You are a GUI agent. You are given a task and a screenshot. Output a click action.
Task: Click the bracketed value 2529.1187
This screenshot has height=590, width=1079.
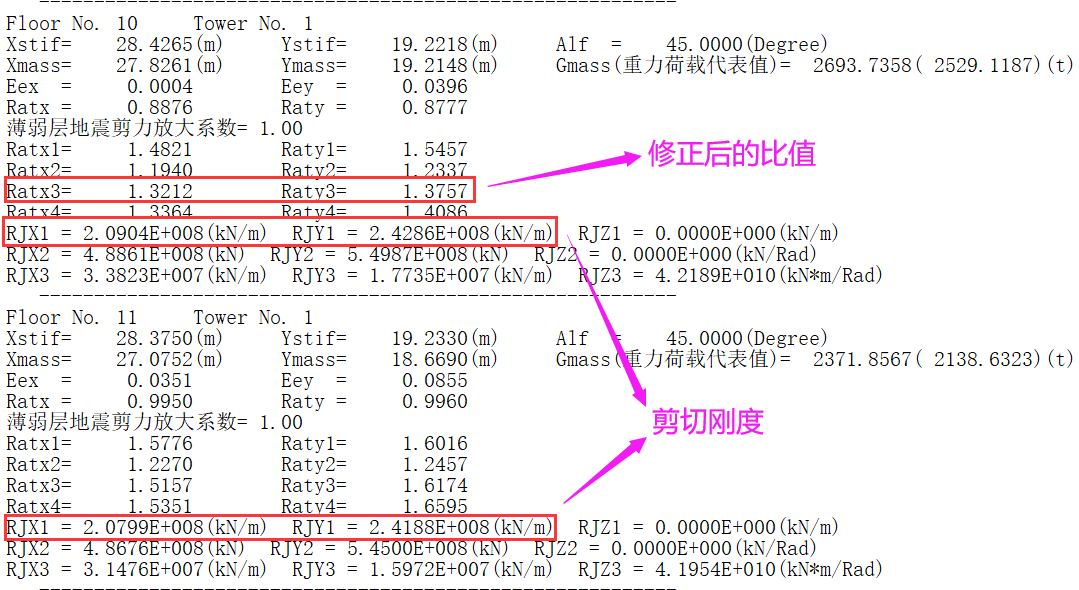pyautogui.click(x=983, y=65)
